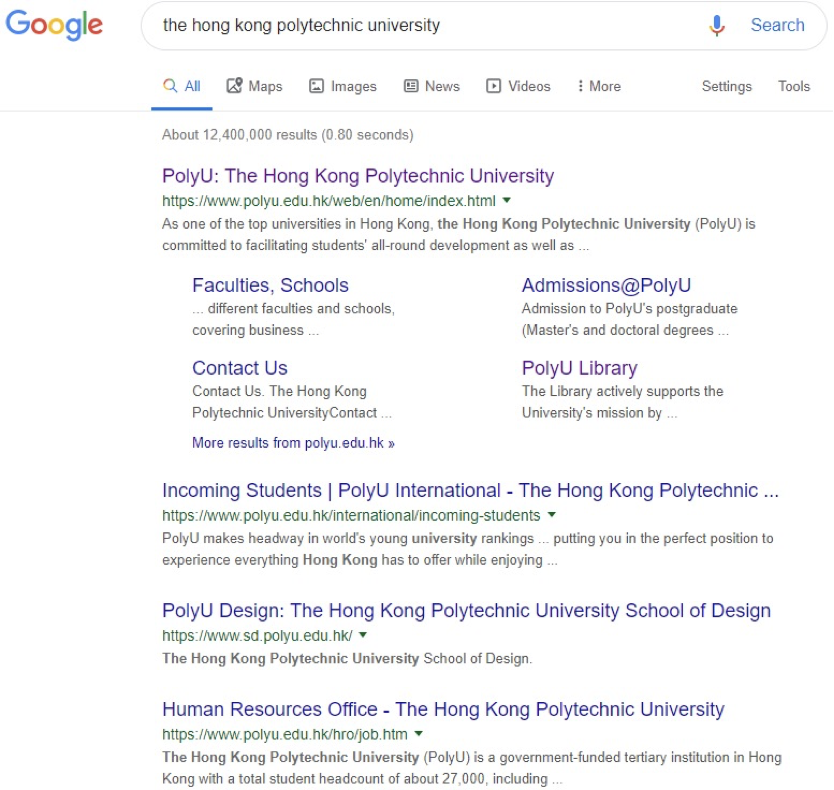Open the More menu

(x=599, y=86)
